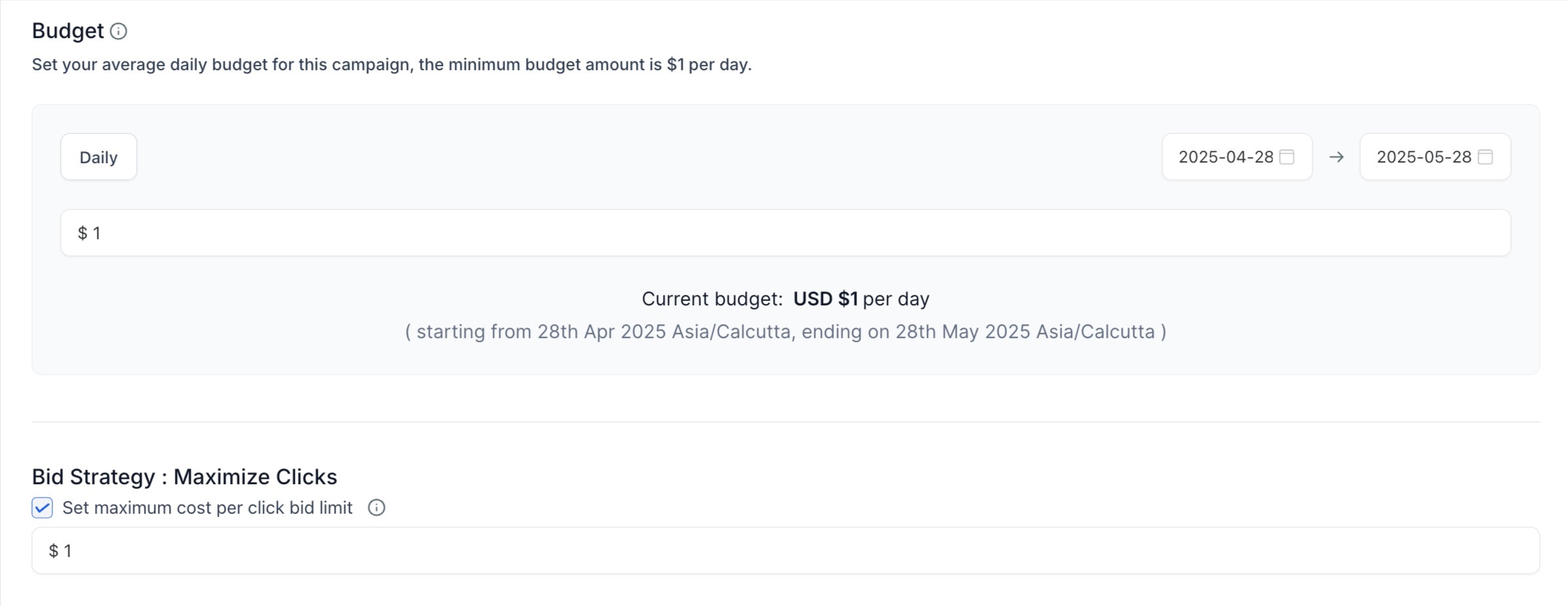Viewport: 1568px width, 606px height.
Task: Open the end date calendar icon
Action: [x=1485, y=157]
